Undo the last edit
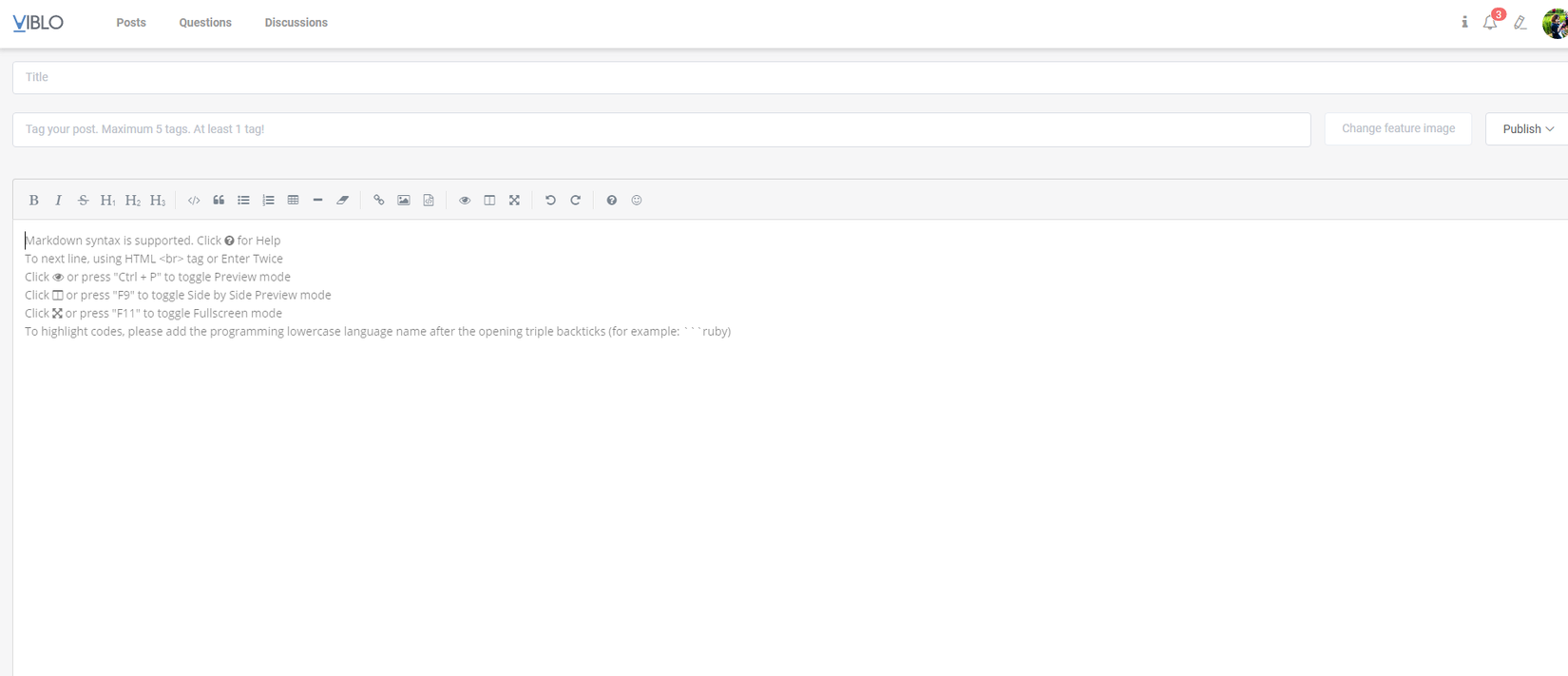Image resolution: width=1568 pixels, height=676 pixels. (550, 201)
